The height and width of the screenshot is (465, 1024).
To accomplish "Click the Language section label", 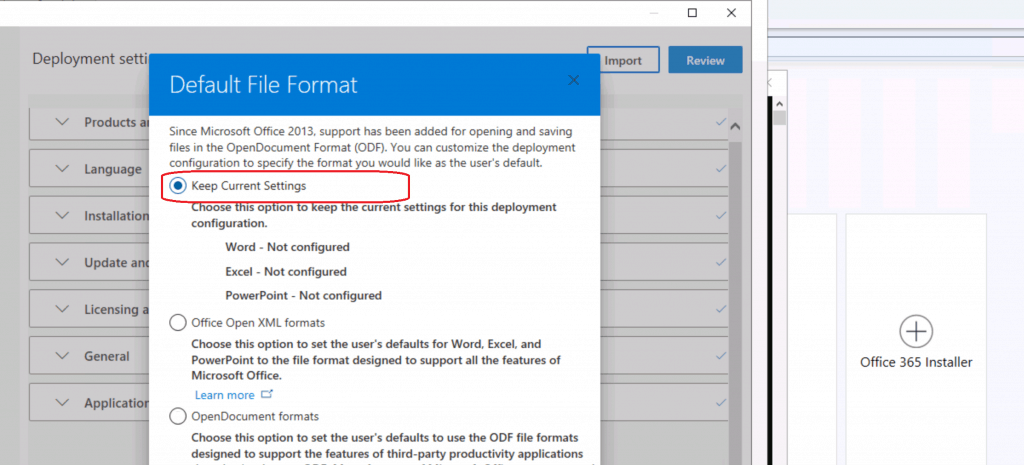I will click(x=112, y=169).
